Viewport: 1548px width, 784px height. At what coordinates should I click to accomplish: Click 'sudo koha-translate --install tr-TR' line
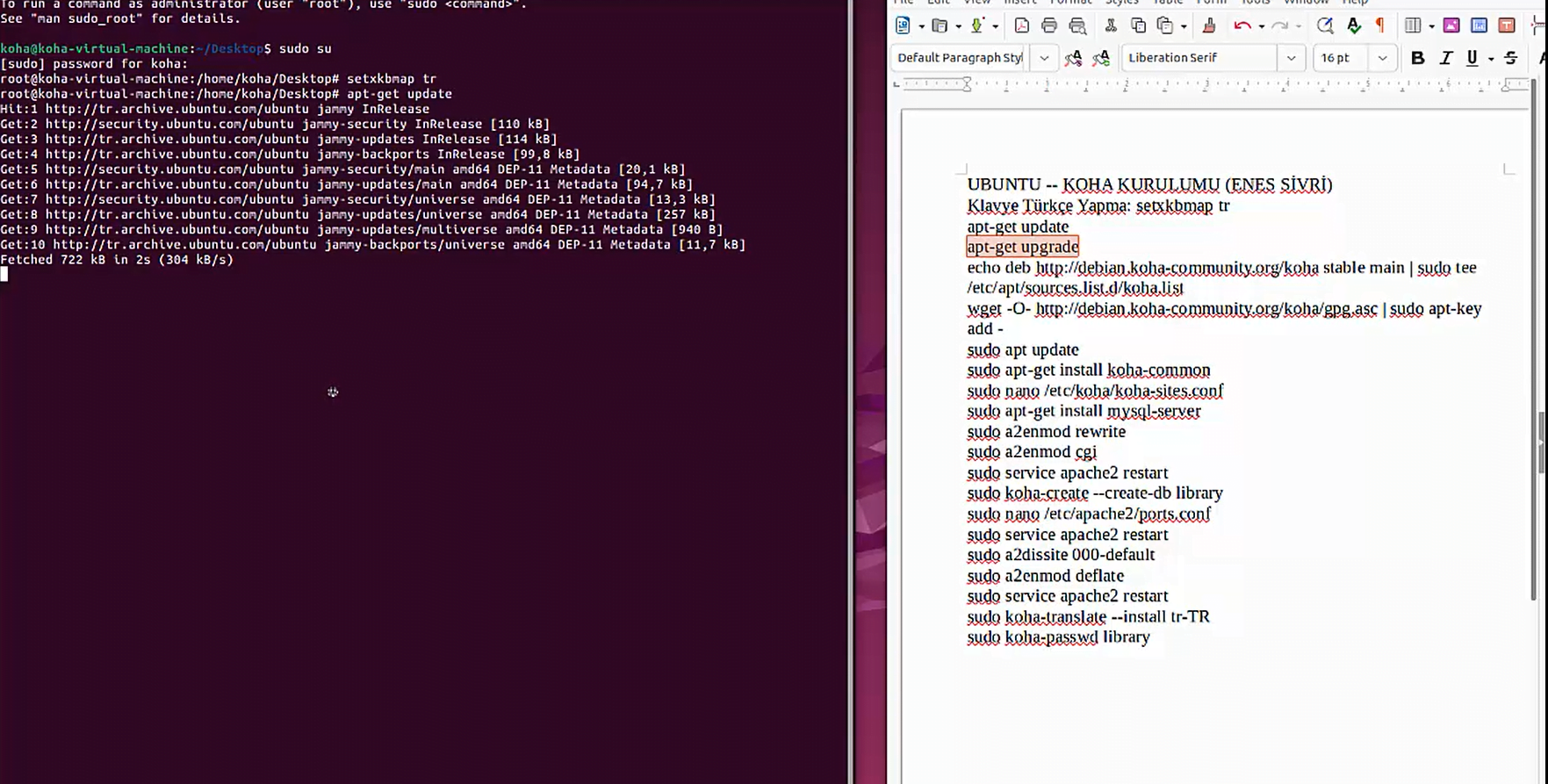click(1088, 617)
